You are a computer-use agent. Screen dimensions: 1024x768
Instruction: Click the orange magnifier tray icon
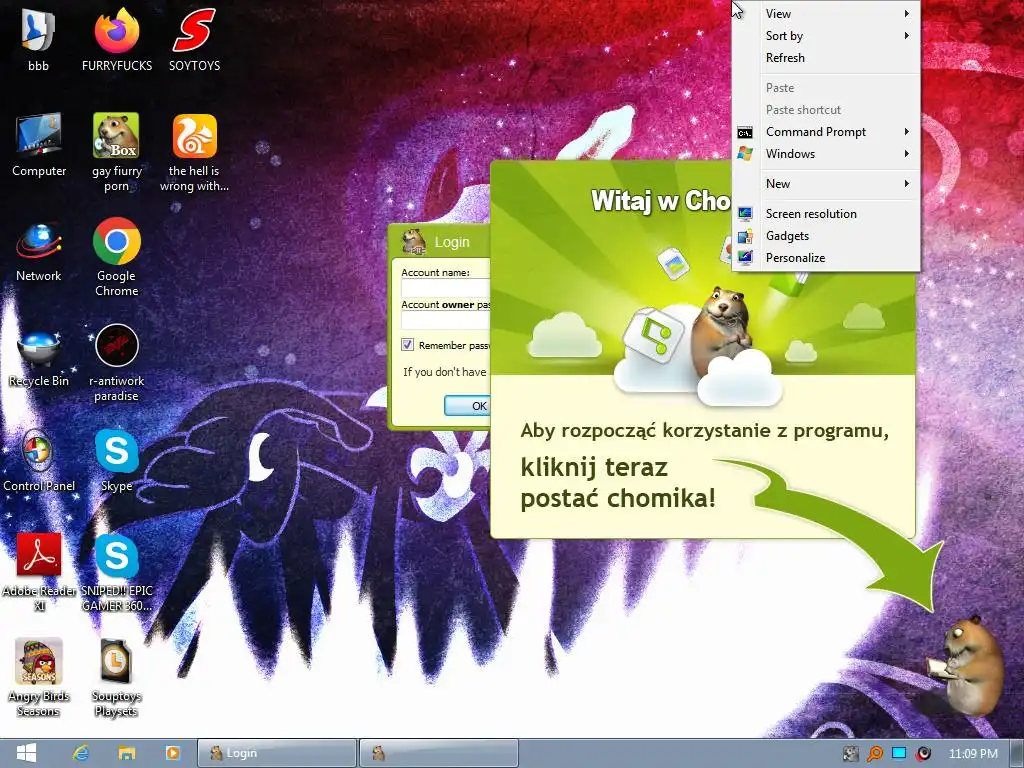click(x=874, y=754)
